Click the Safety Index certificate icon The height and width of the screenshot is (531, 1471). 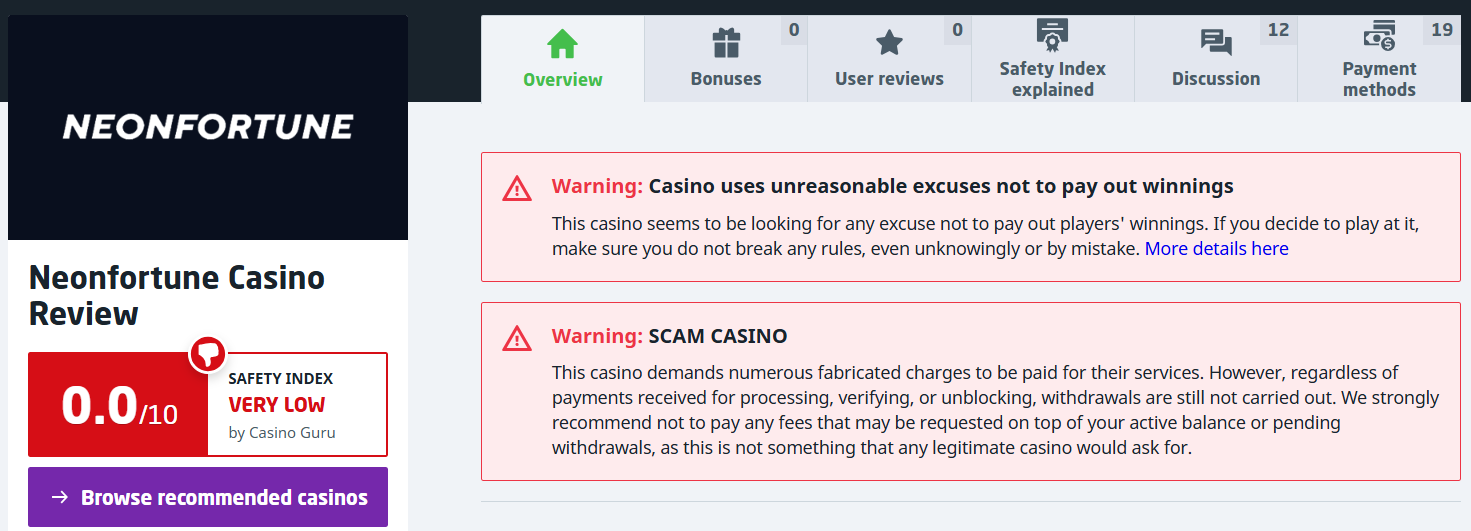click(x=1052, y=36)
